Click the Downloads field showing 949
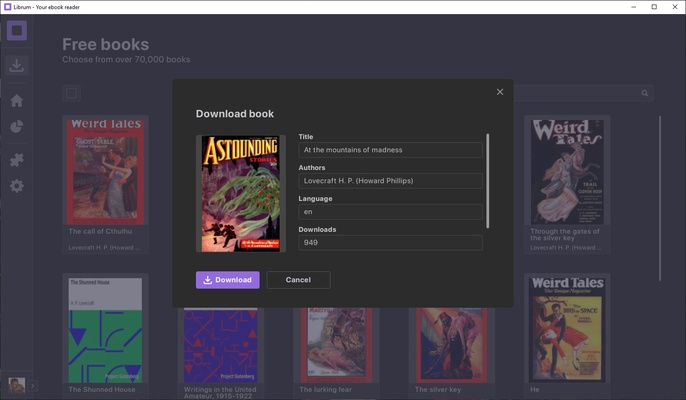Screen dimensions: 686x400 pyautogui.click(x=390, y=242)
